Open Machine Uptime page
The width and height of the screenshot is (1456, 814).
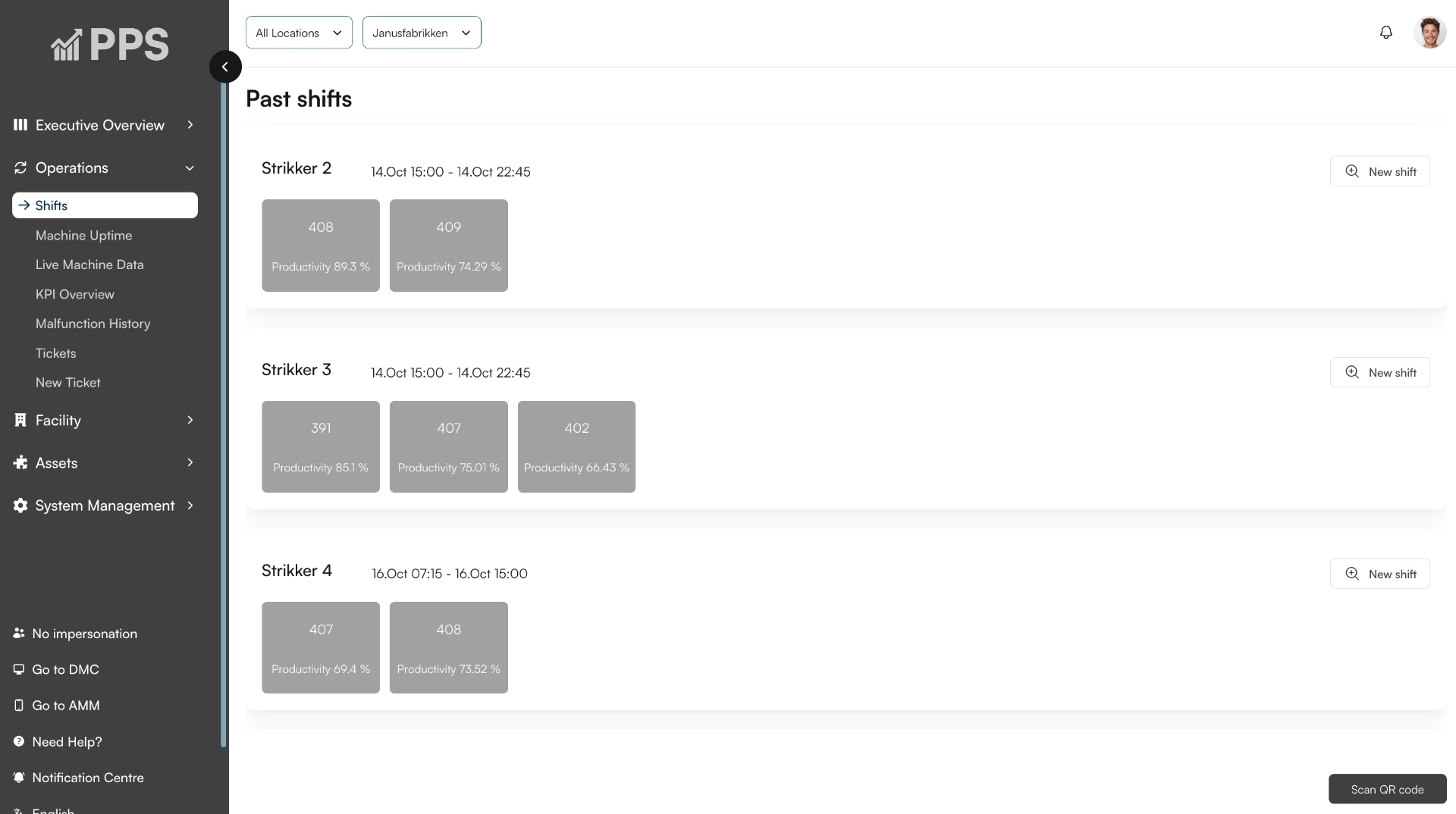tap(83, 236)
